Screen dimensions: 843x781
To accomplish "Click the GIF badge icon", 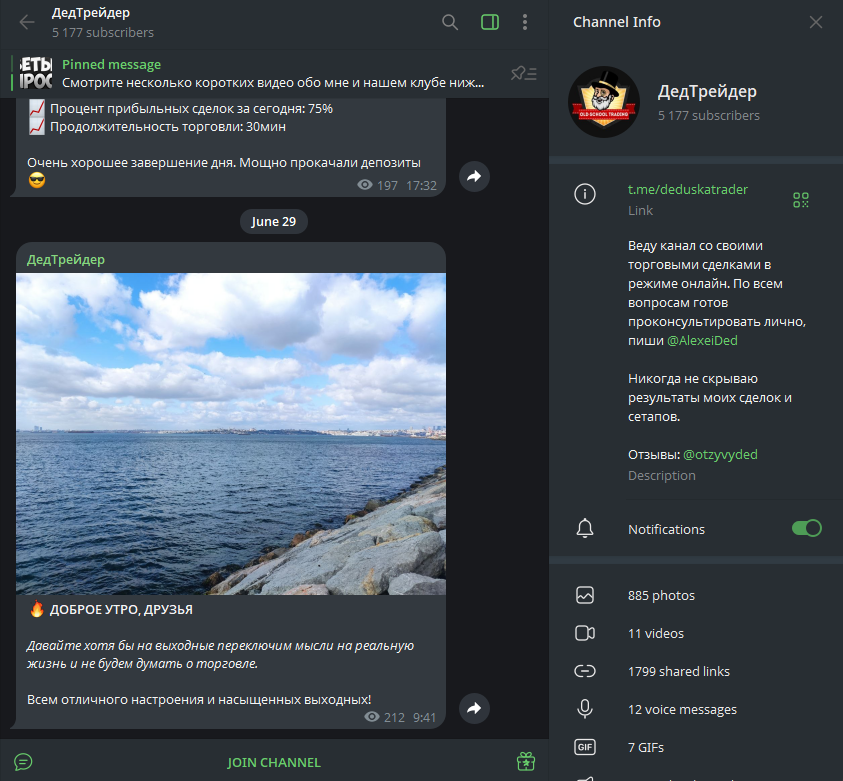I will pos(585,747).
